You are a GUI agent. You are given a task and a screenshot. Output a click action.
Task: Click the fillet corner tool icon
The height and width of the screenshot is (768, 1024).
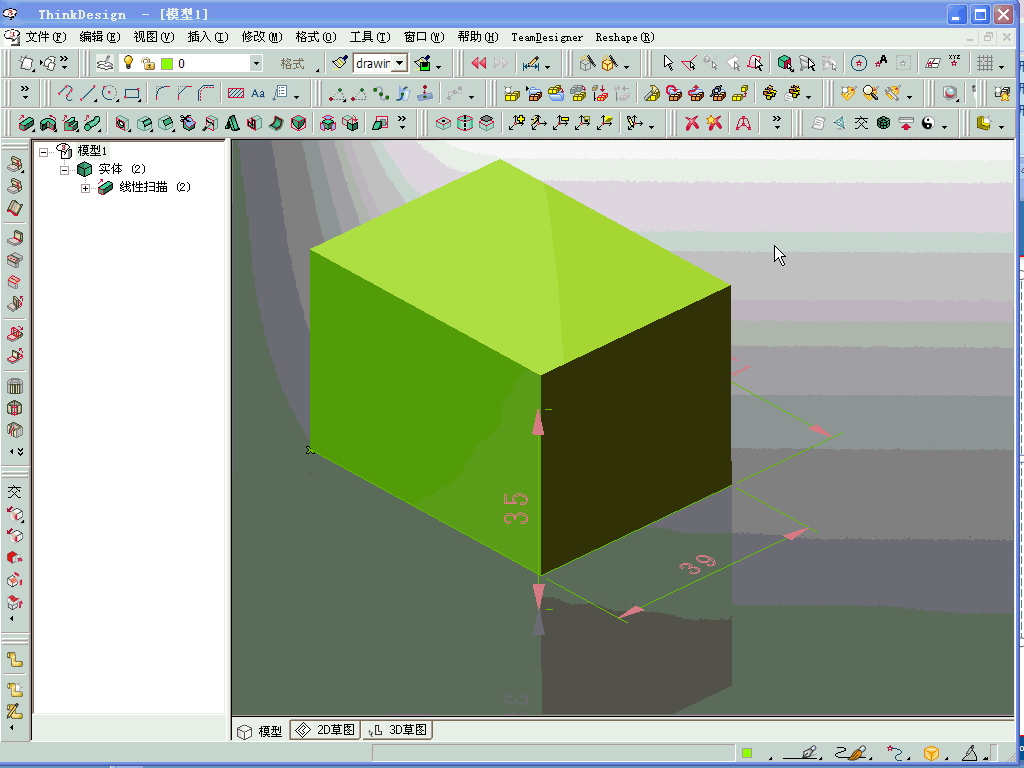point(162,93)
